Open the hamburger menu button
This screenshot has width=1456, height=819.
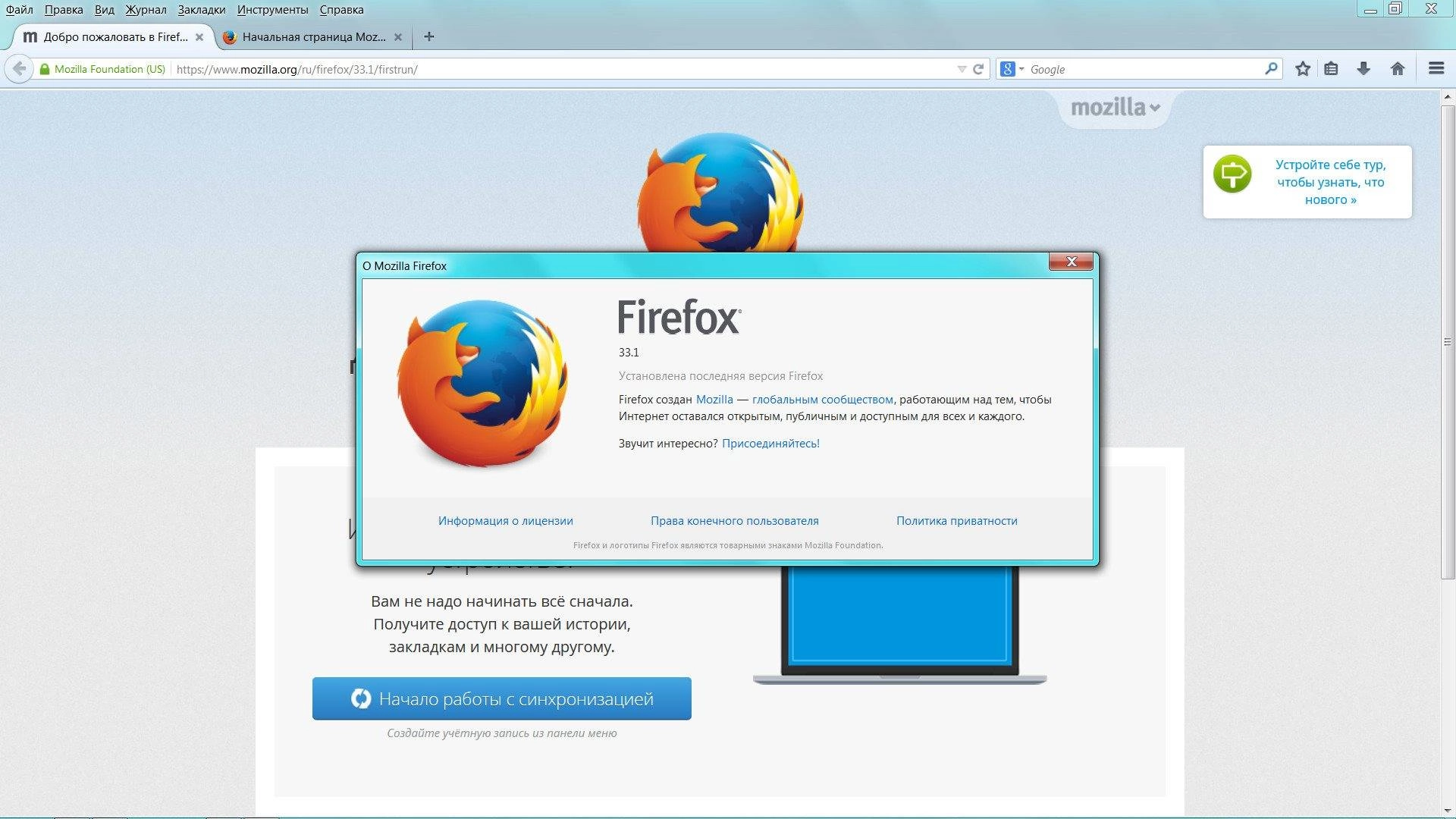[x=1436, y=68]
